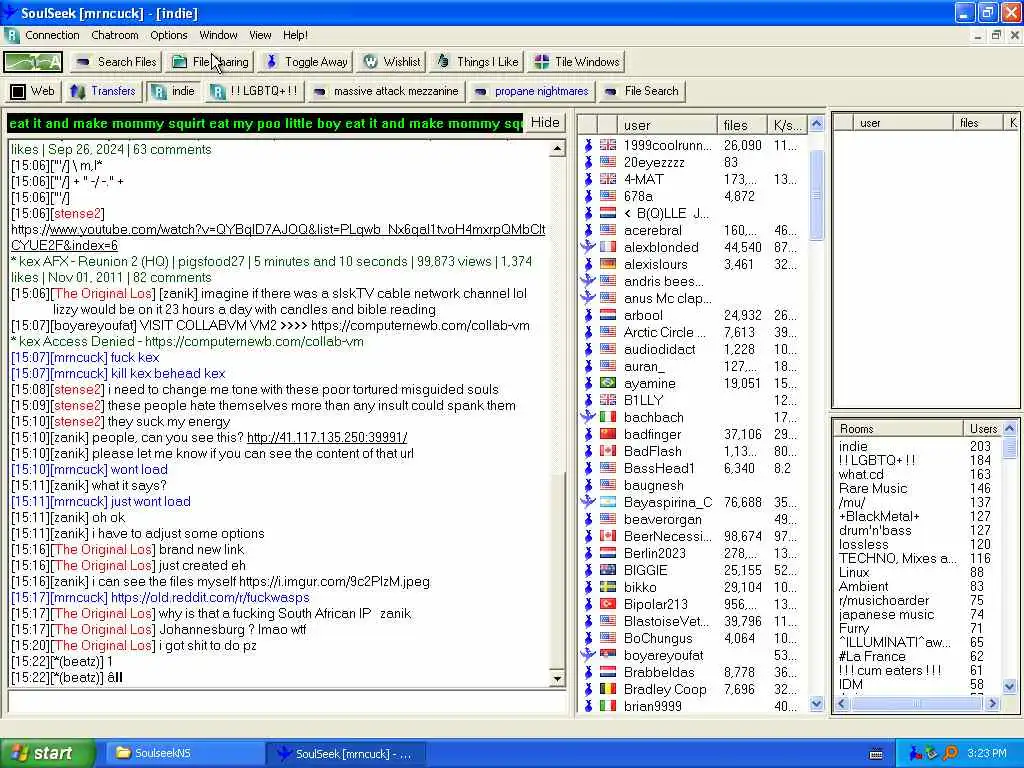
Task: Select the indie chatroom tab
Action: (173, 91)
